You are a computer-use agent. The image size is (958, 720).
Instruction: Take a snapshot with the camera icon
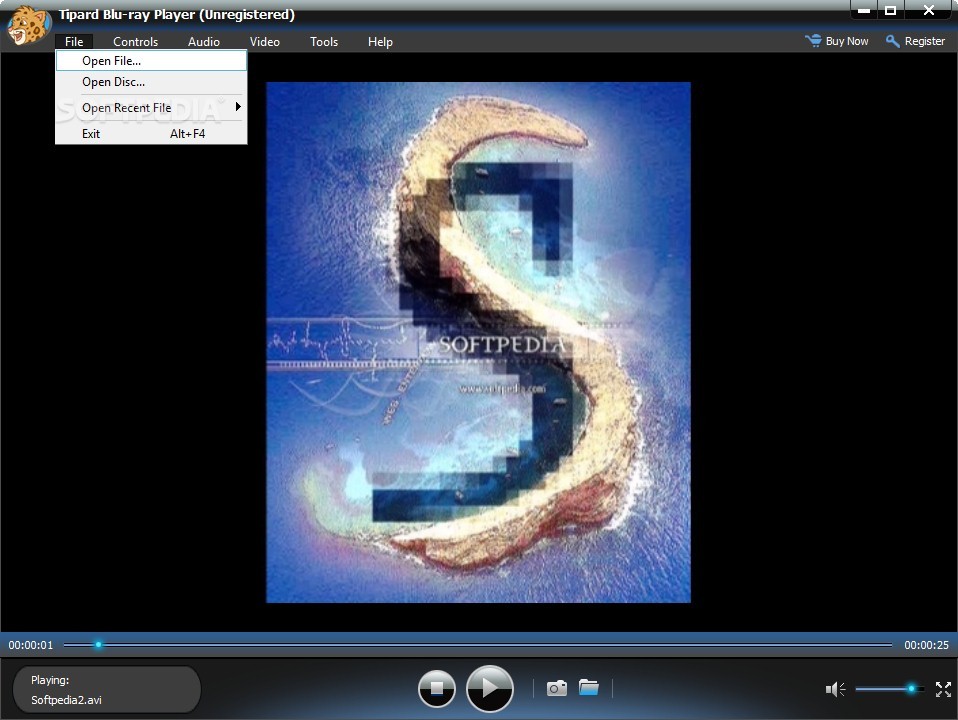click(x=557, y=688)
